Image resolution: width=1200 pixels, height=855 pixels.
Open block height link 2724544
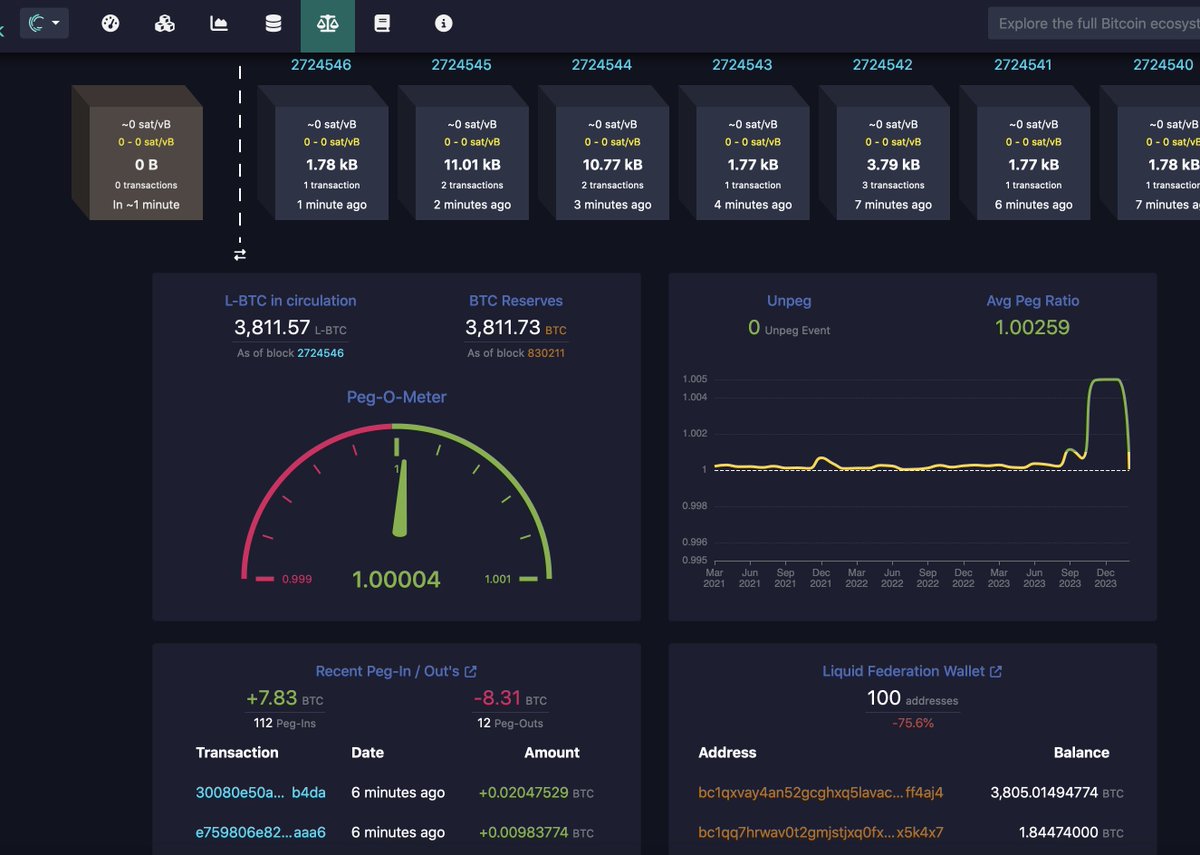[602, 65]
